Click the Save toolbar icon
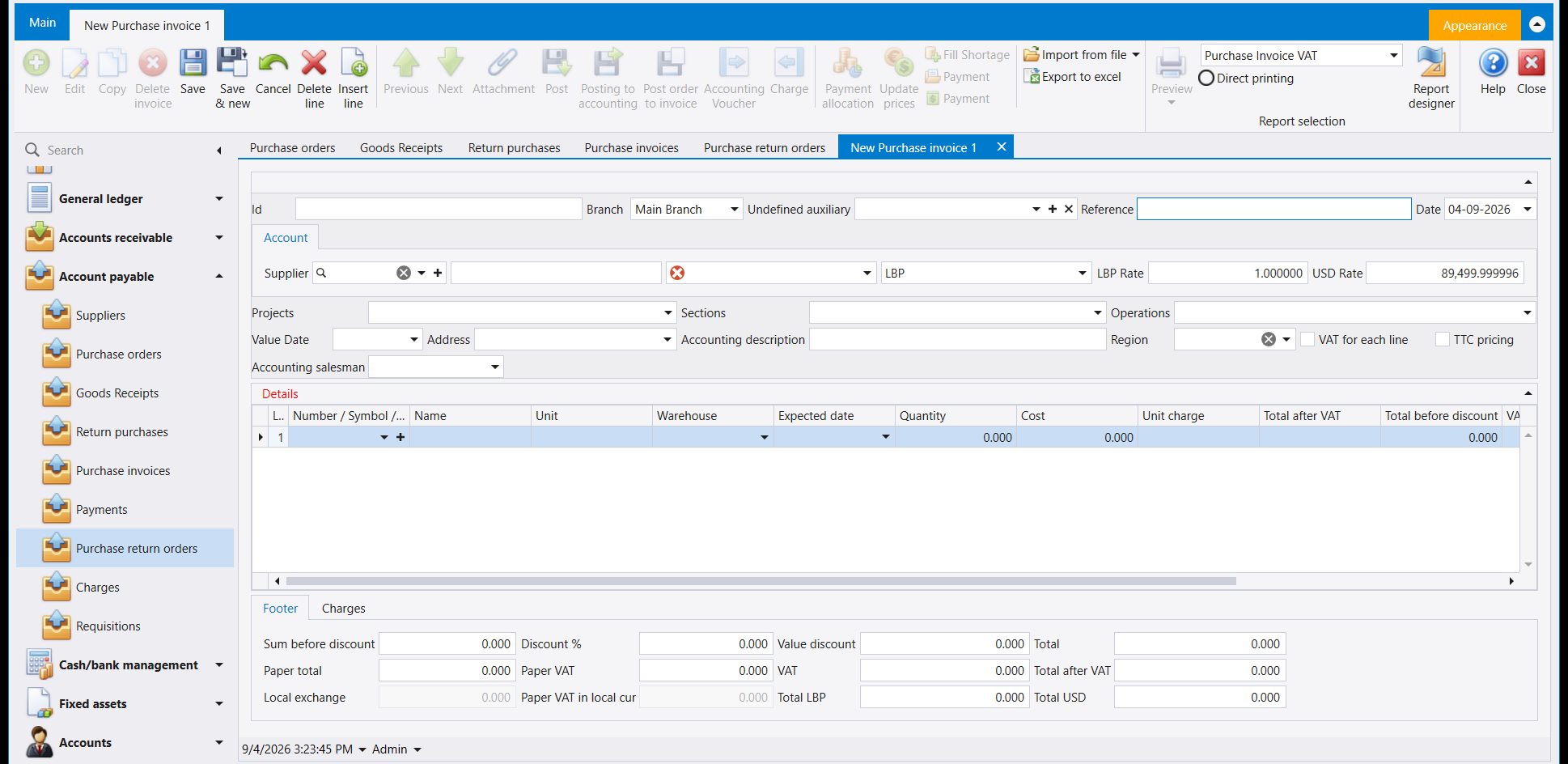1568x764 pixels. coord(193,63)
